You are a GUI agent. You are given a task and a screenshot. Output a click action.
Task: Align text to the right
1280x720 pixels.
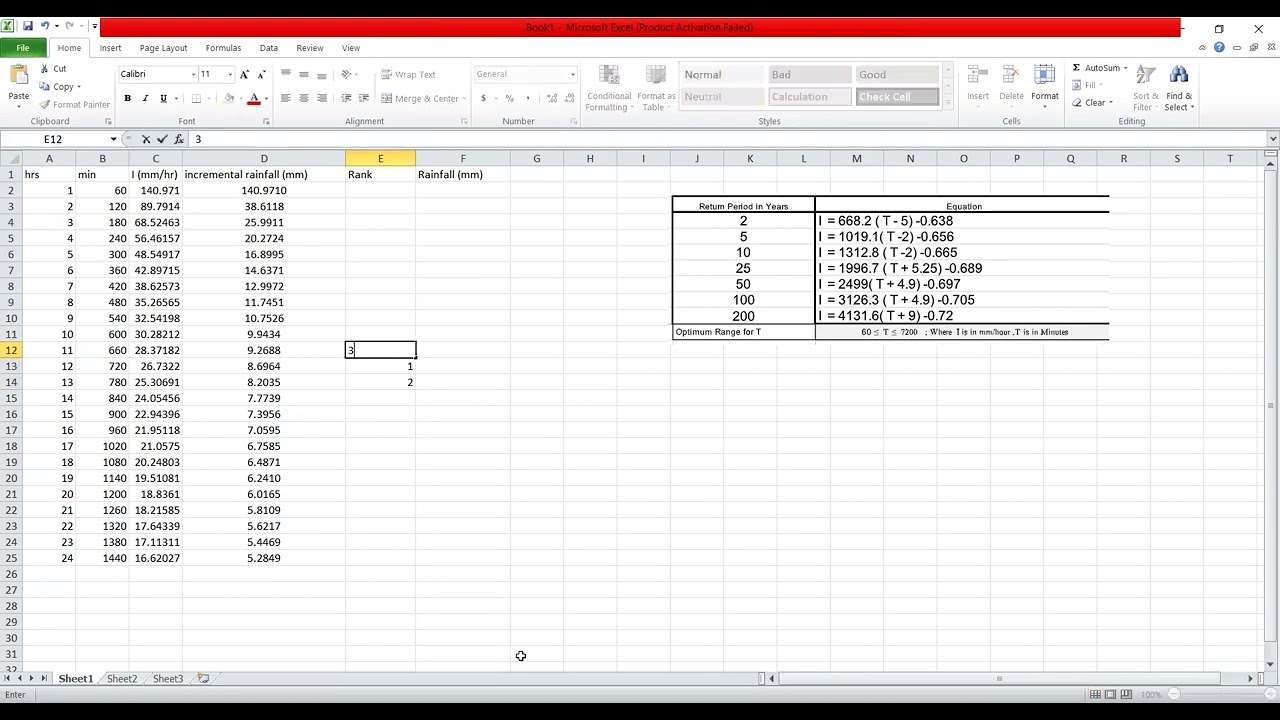click(322, 98)
